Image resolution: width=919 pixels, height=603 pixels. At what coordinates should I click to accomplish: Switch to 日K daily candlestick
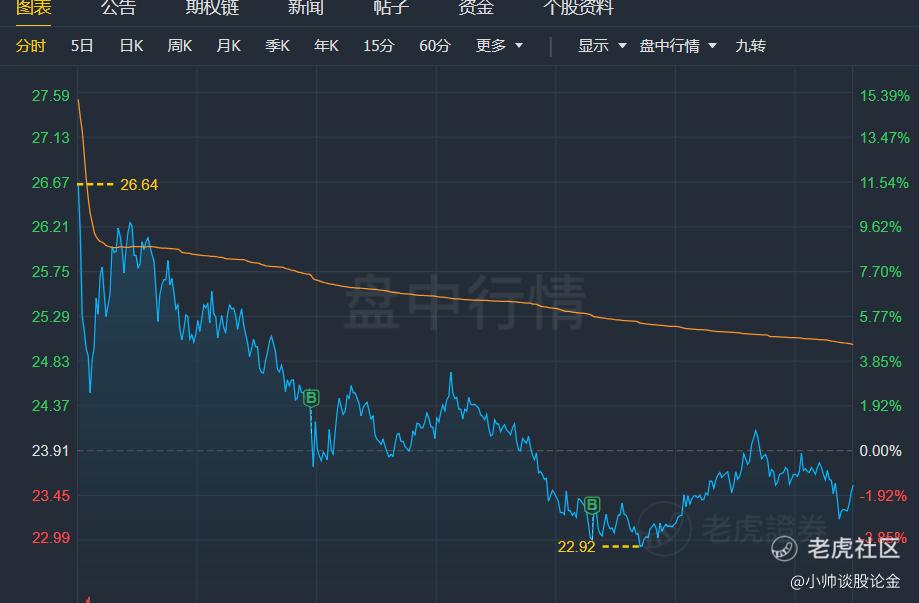click(x=131, y=46)
